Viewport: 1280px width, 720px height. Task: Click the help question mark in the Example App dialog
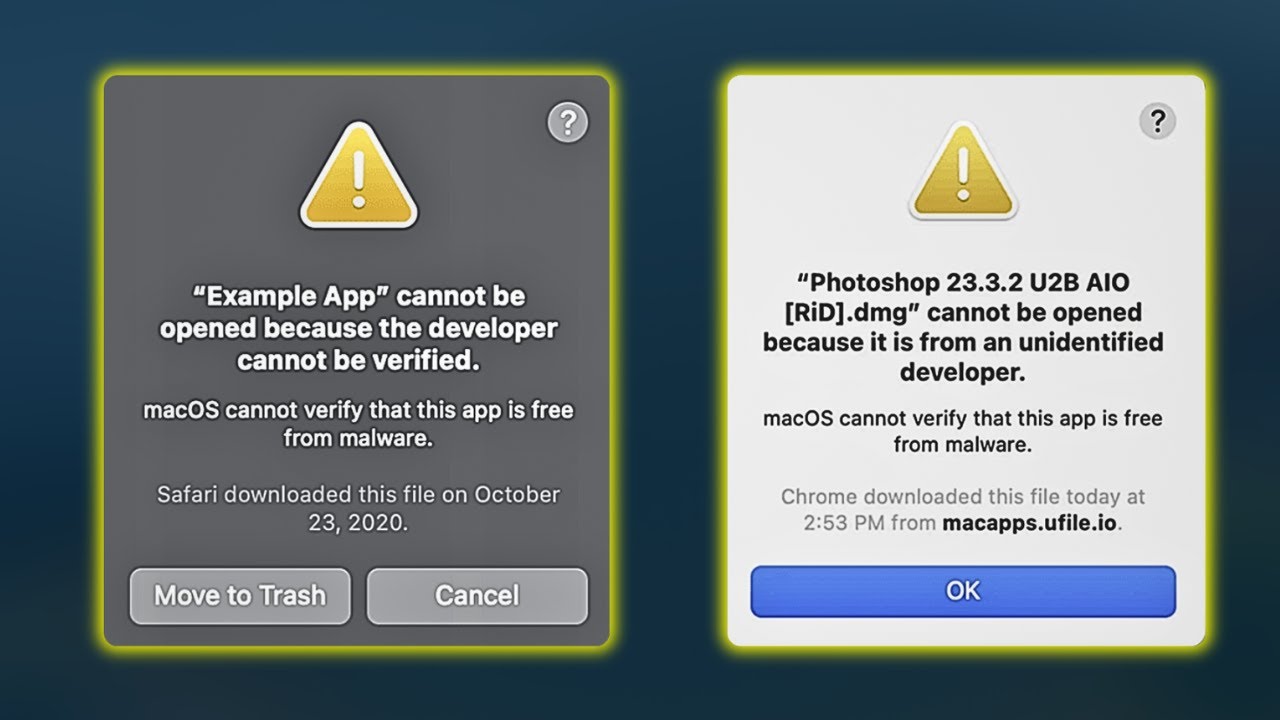[x=568, y=123]
